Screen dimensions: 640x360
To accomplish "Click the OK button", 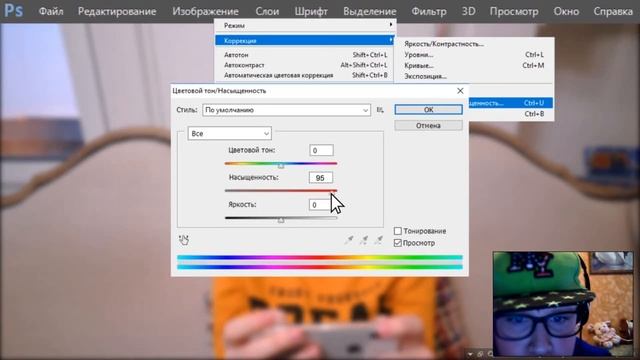I will pos(429,109).
